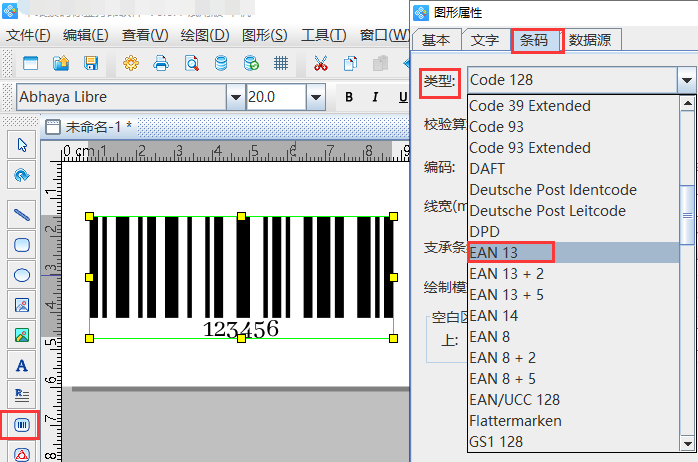Select GS1 128 option

573,442
